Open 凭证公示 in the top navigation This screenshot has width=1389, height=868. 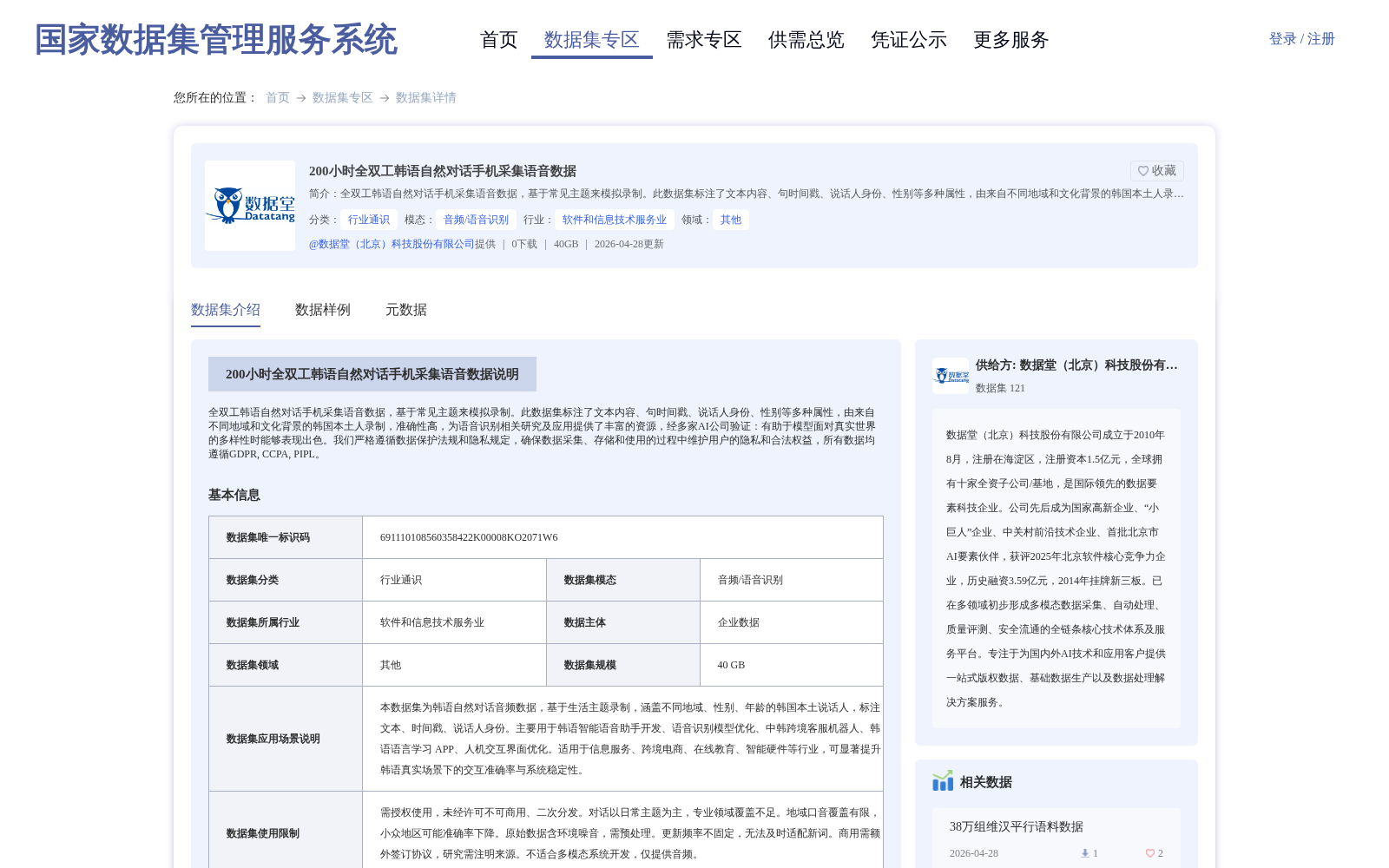pos(909,40)
